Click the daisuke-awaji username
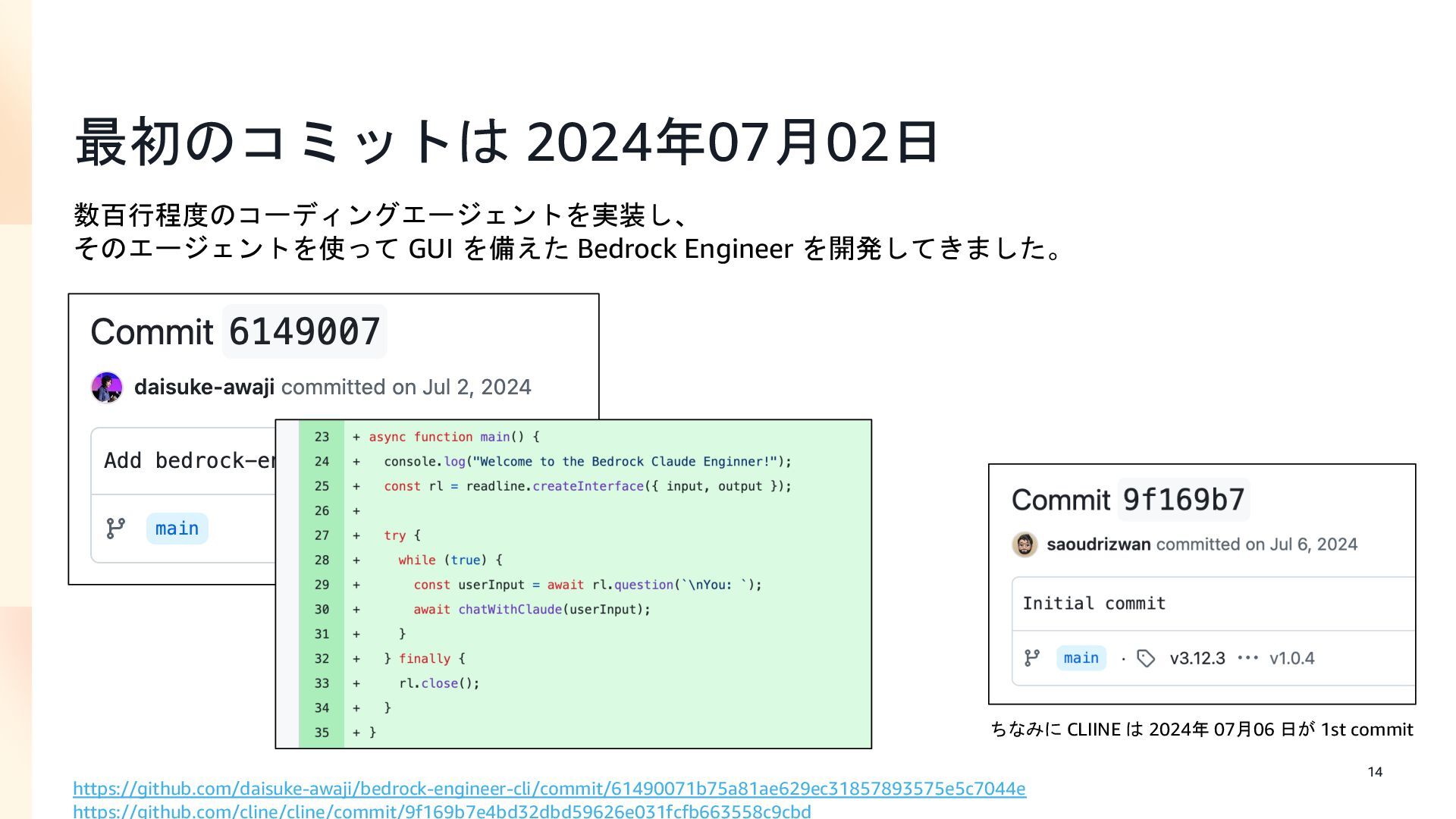This screenshot has height=819, width=1456. pos(204,388)
